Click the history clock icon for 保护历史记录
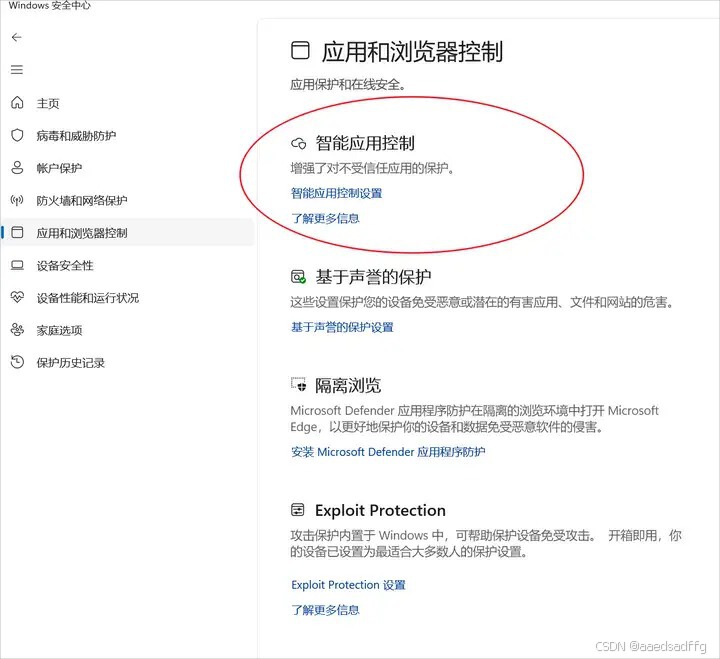The width and height of the screenshot is (720, 659). click(x=17, y=362)
